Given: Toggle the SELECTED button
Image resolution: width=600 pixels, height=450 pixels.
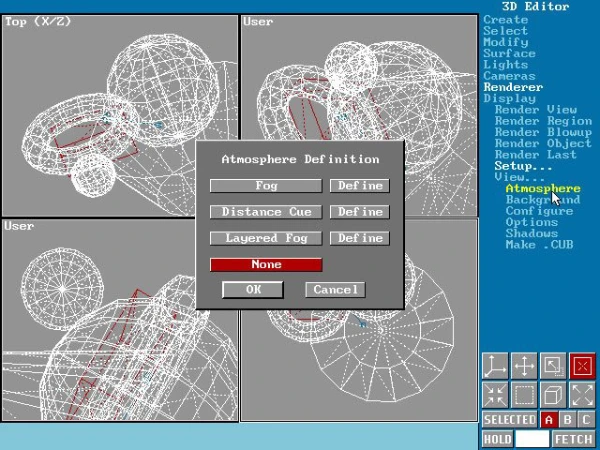Looking at the screenshot, I should coord(510,420).
